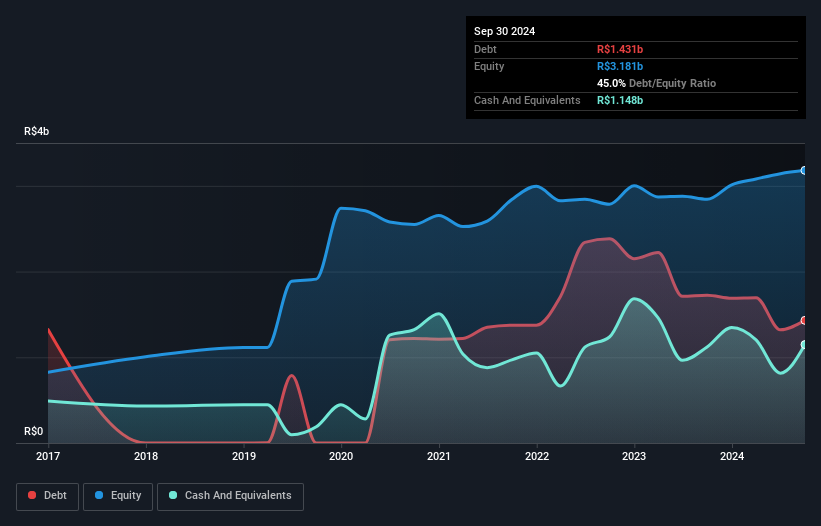
Task: Toggle the Equity legend button
Action: (118, 496)
